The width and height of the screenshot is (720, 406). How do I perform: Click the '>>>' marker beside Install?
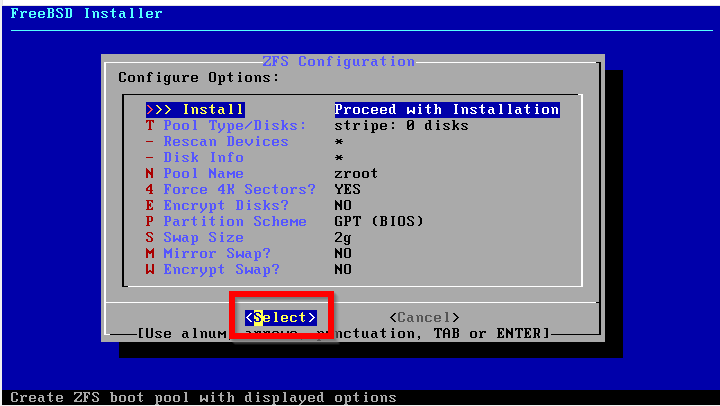click(x=159, y=110)
